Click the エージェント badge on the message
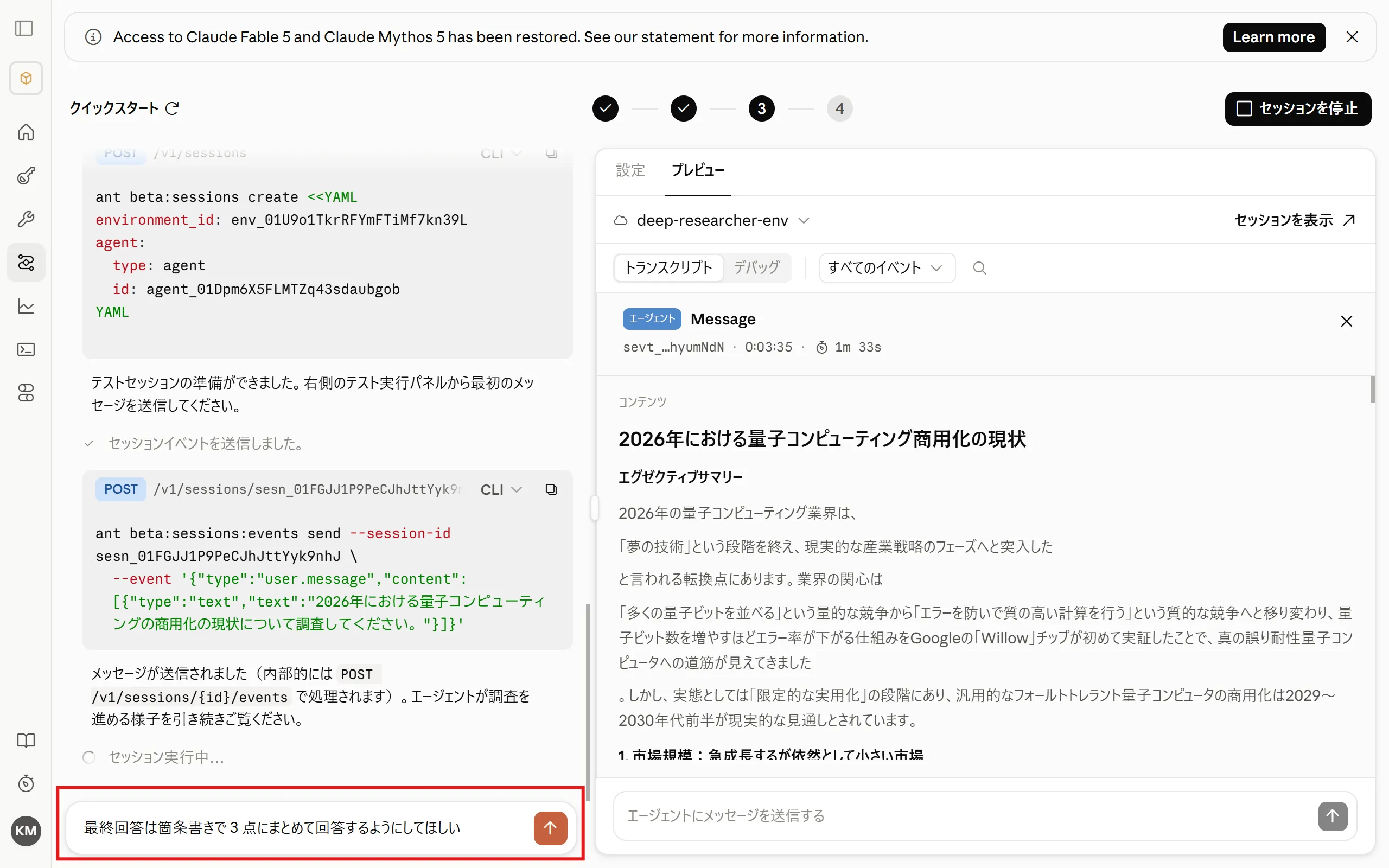Viewport: 1389px width, 868px height. (652, 318)
